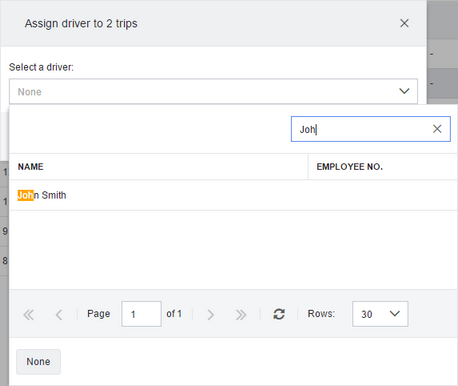Clear the driver search text

(x=437, y=129)
